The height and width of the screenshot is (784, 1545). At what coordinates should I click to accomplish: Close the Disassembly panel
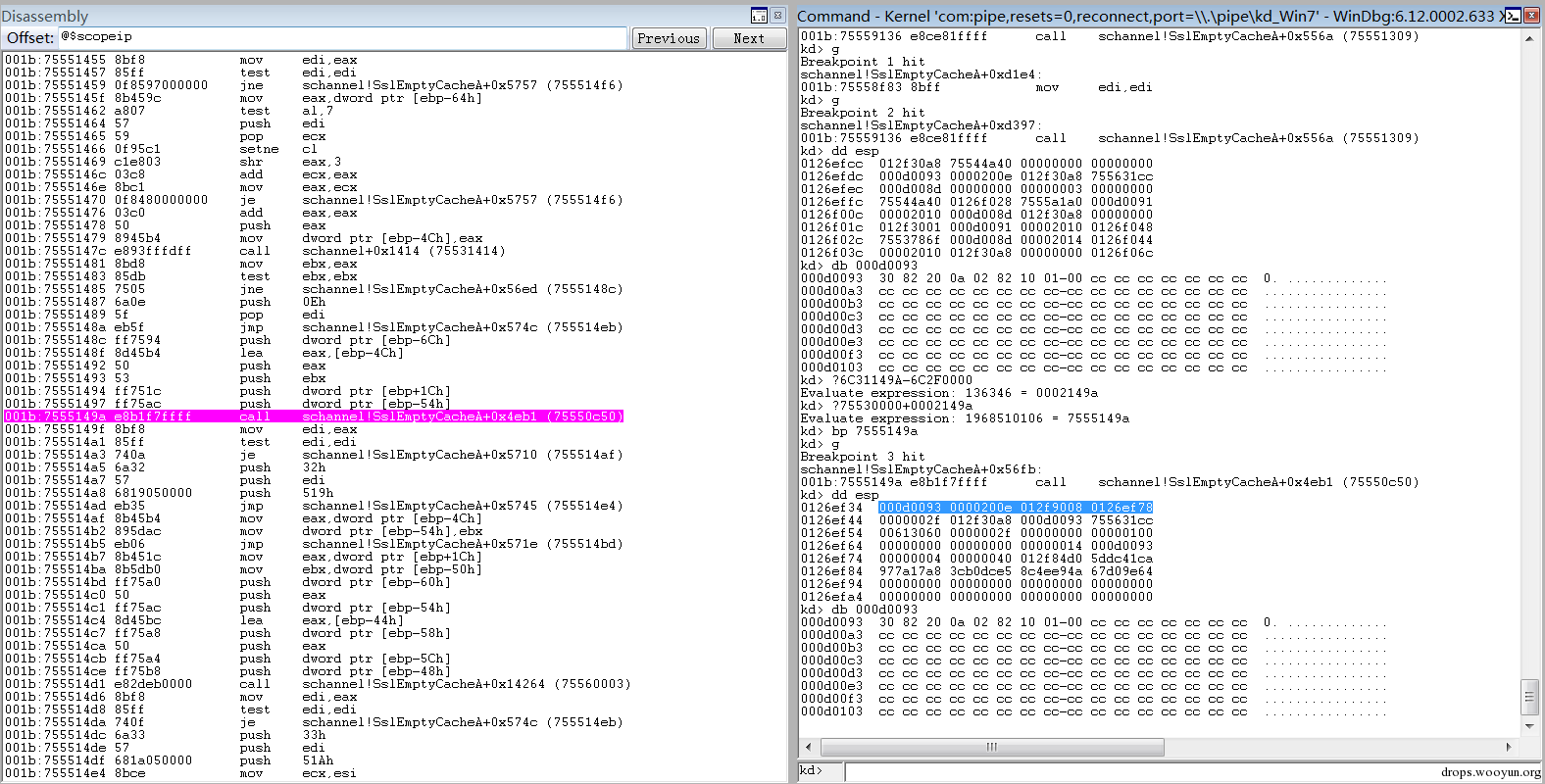777,16
